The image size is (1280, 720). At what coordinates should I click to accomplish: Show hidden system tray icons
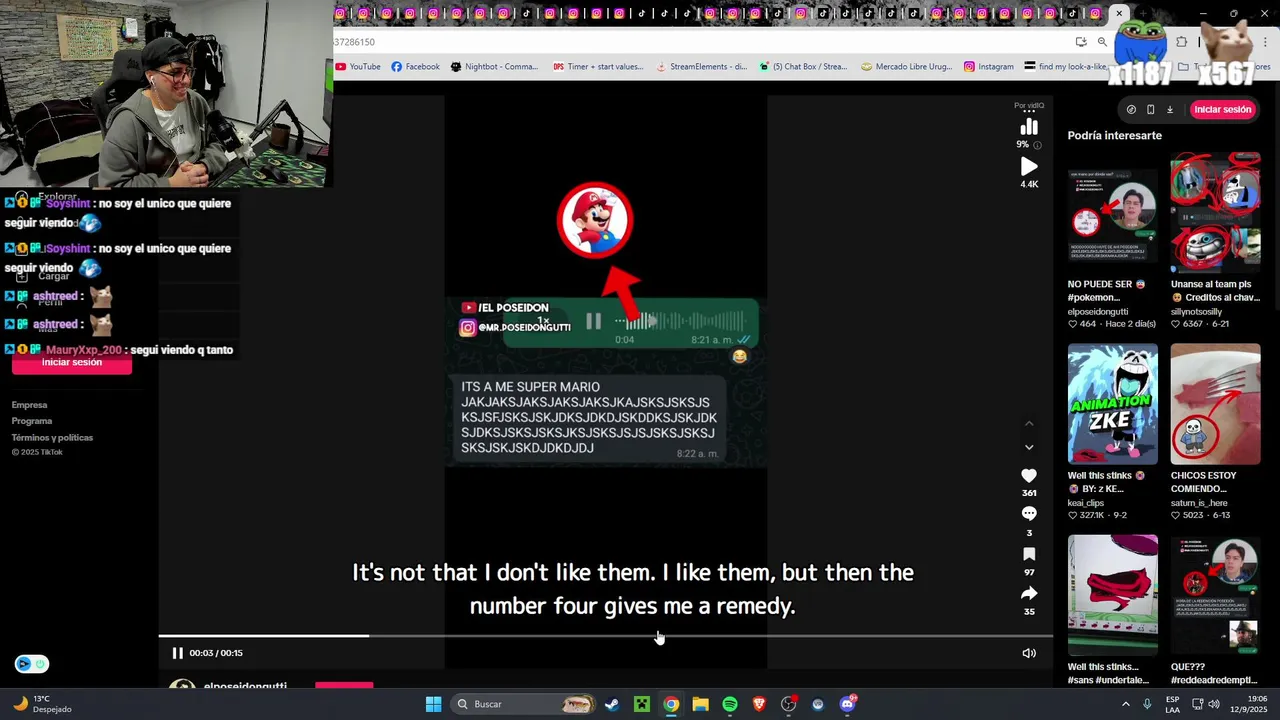1126,704
